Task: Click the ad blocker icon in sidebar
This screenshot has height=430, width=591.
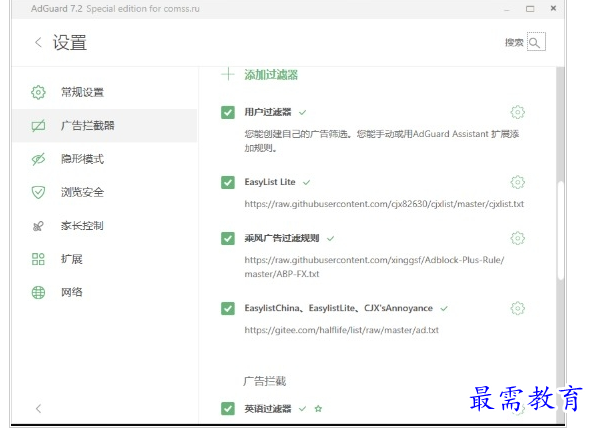Action: click(x=38, y=125)
